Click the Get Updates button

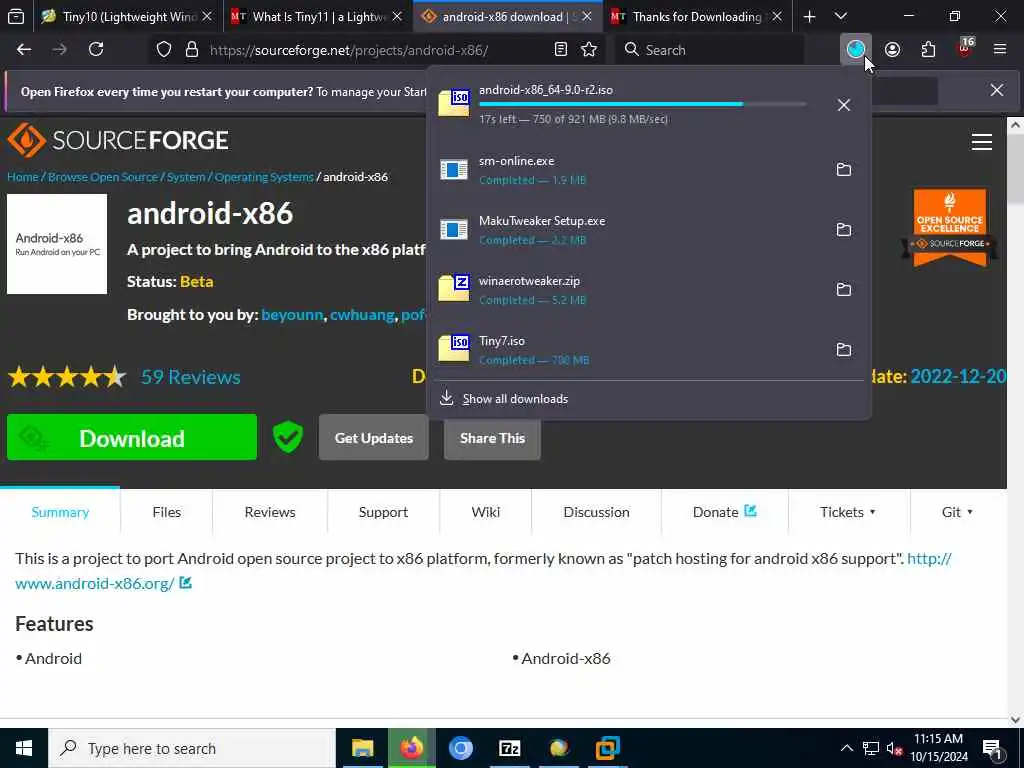coord(374,438)
